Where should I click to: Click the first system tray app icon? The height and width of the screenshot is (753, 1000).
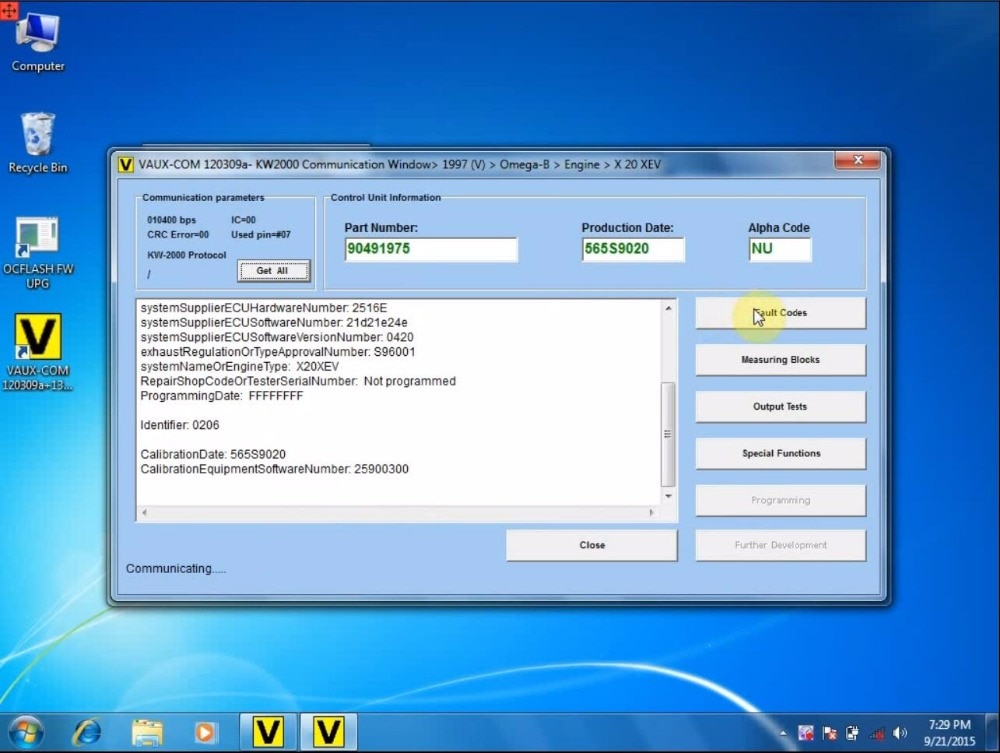[805, 733]
